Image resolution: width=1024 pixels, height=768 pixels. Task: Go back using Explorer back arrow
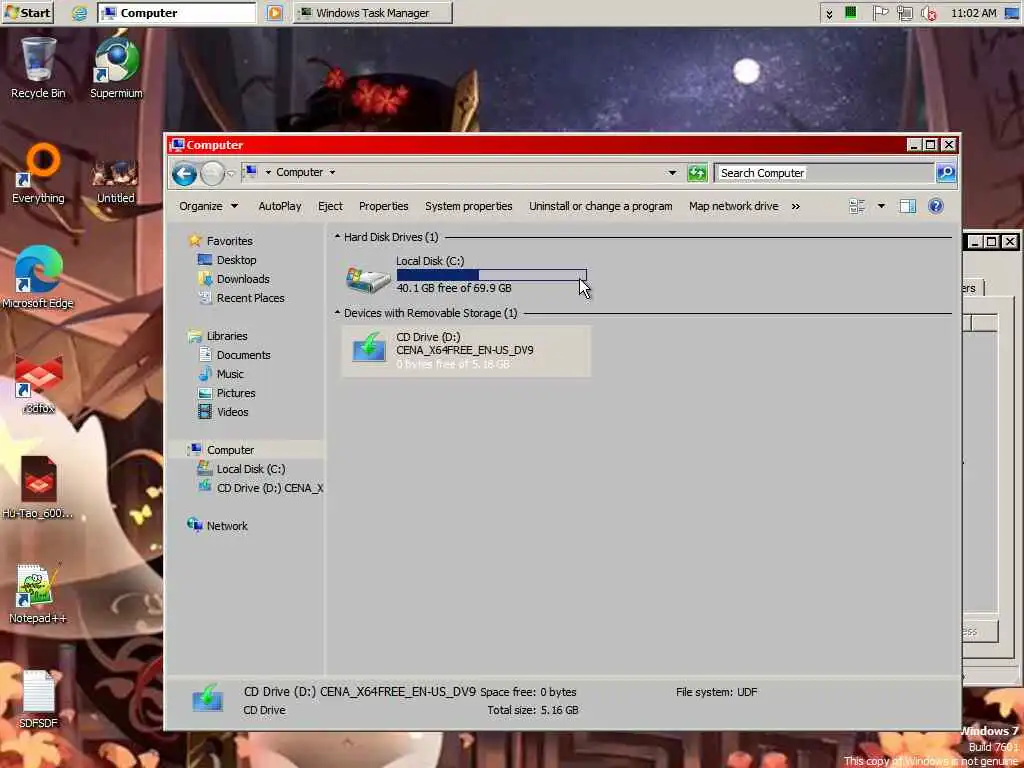point(184,173)
